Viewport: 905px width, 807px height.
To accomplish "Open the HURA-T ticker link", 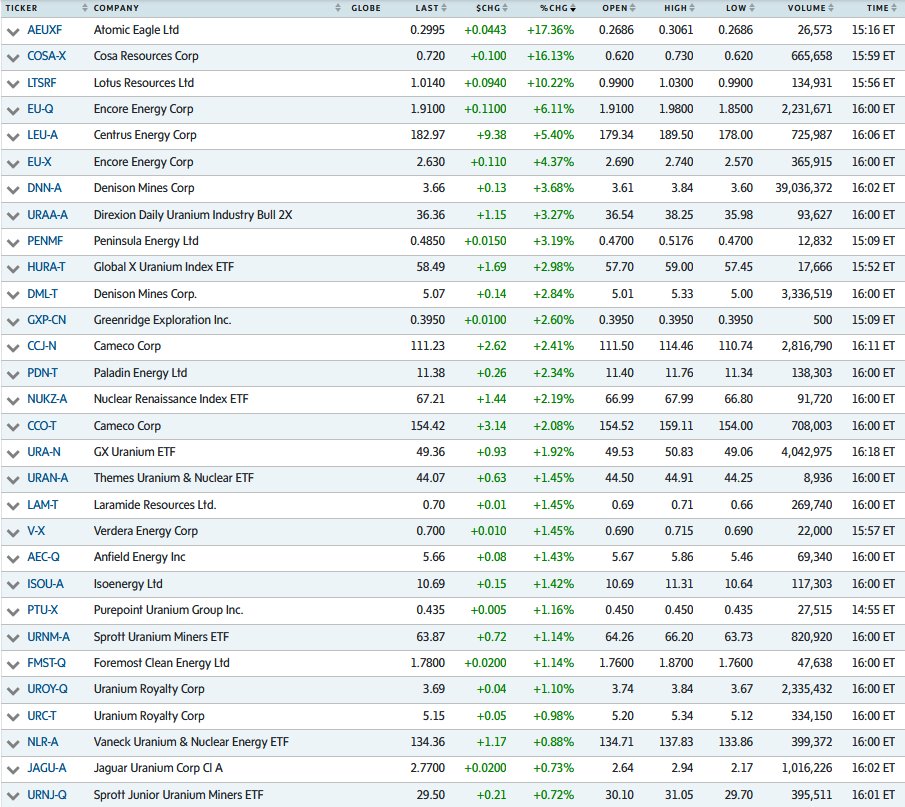I will pos(46,267).
